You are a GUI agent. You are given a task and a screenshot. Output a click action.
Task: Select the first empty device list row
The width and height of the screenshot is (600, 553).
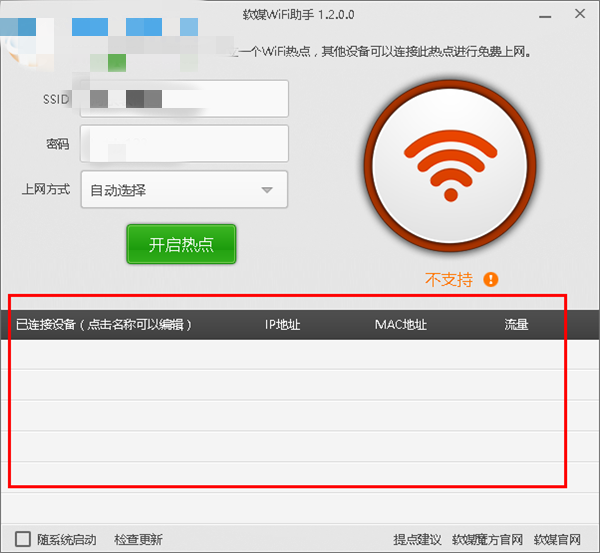click(x=300, y=354)
